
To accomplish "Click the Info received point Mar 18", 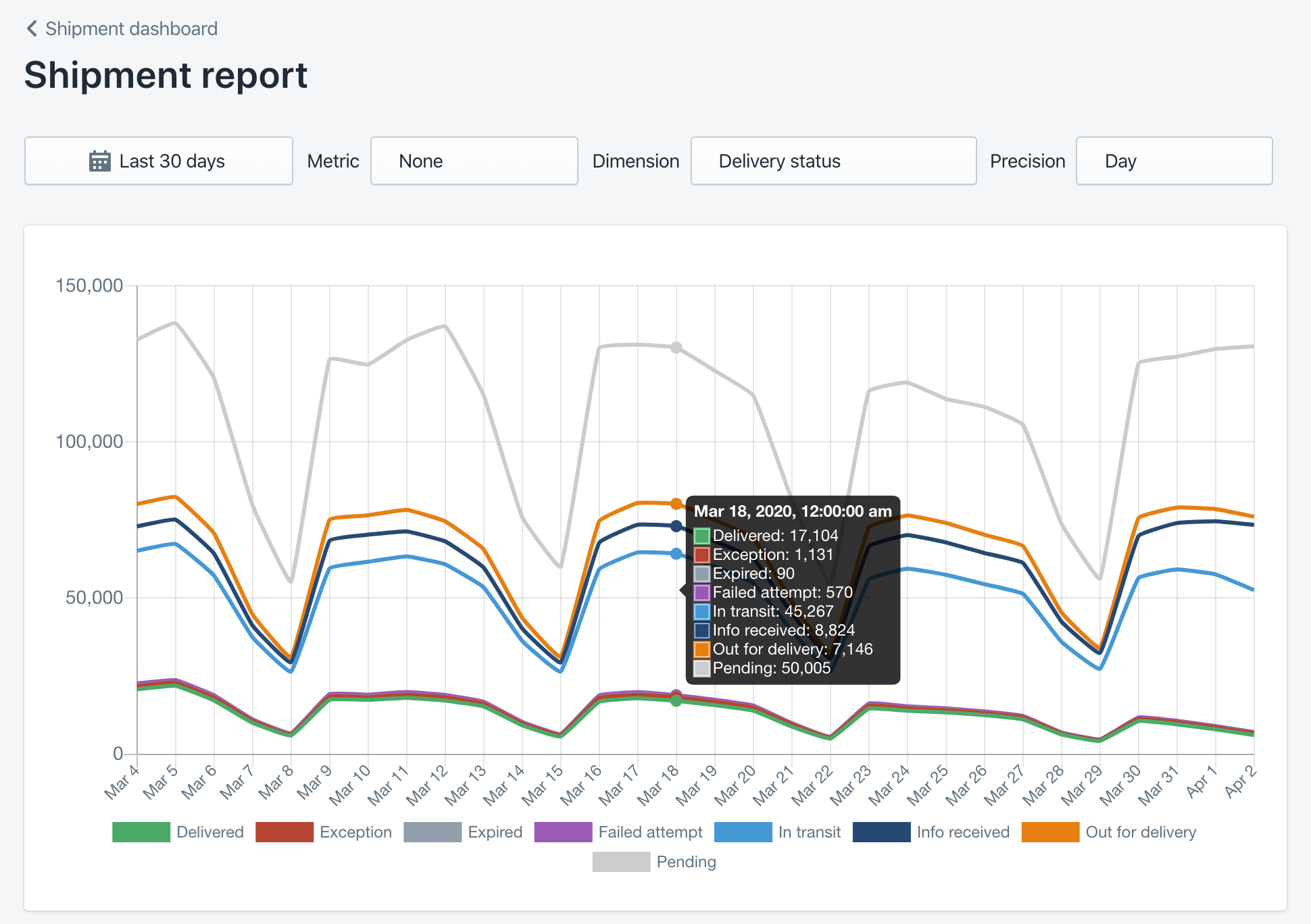I will click(x=676, y=526).
